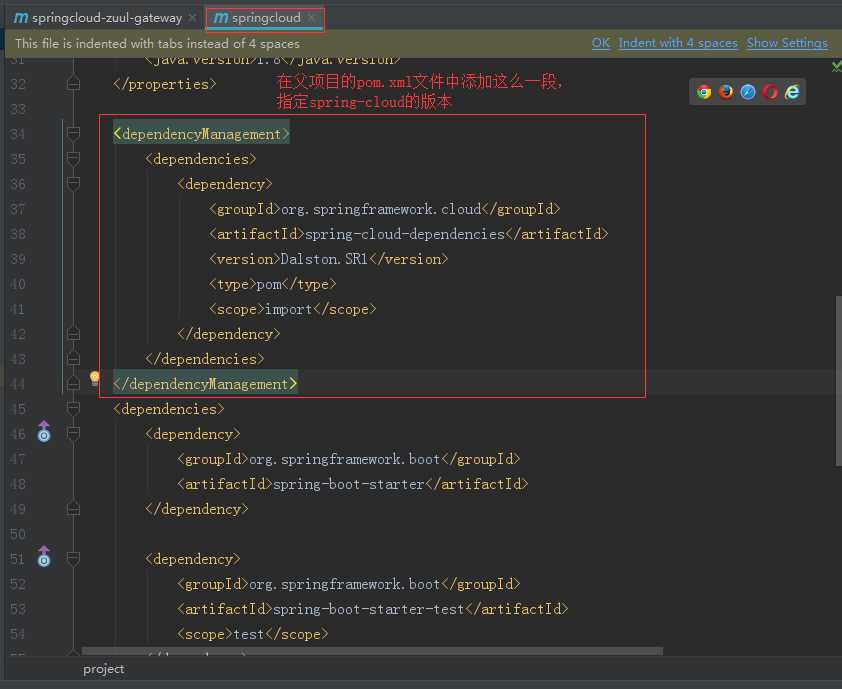Screen dimensions: 842x689
Task: Collapse dependency fold marker on line 36
Action: (x=74, y=184)
